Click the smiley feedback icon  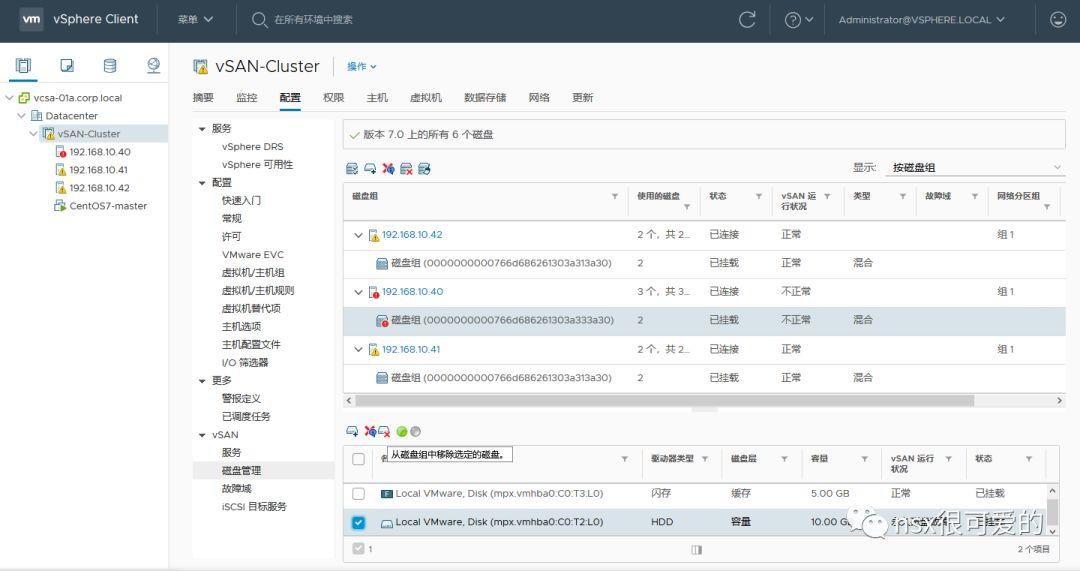coord(1057,19)
